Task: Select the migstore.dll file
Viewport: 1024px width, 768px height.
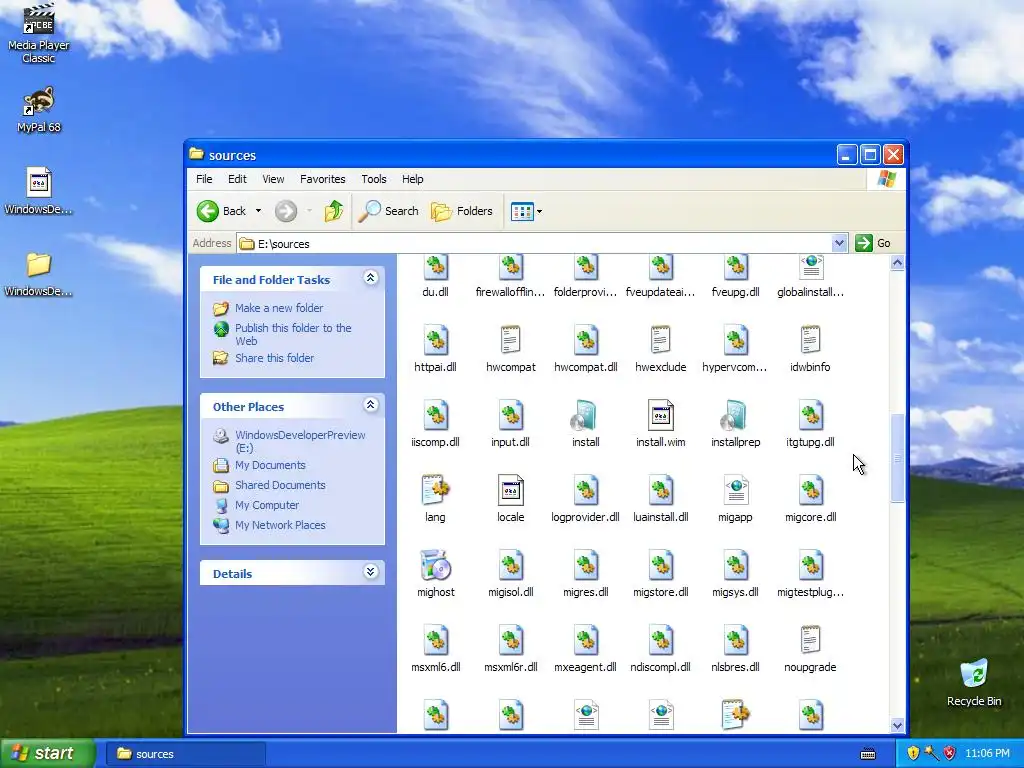Action: [x=660, y=574]
